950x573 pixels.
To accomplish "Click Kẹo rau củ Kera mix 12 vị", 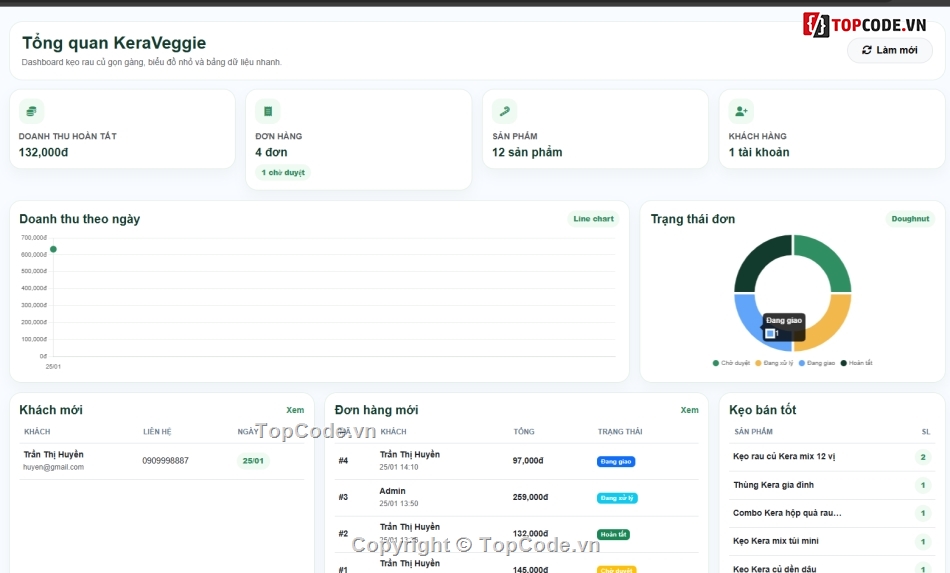I will 784,456.
